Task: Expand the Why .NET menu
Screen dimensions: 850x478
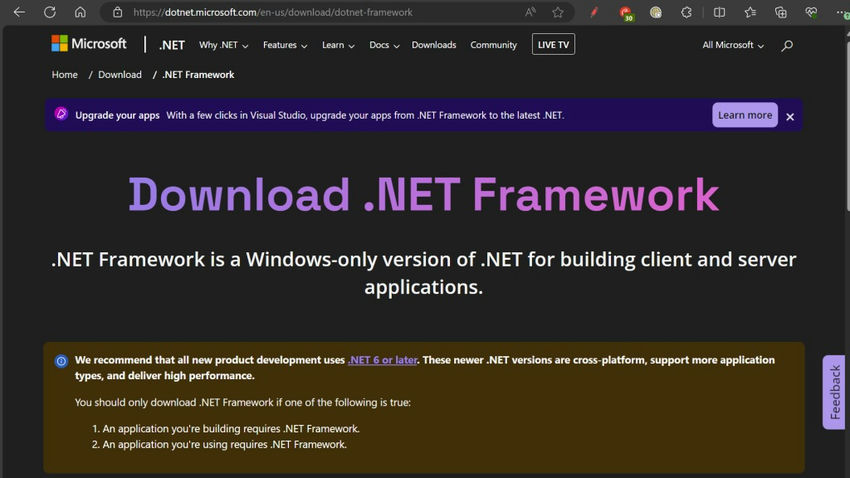Action: (223, 45)
